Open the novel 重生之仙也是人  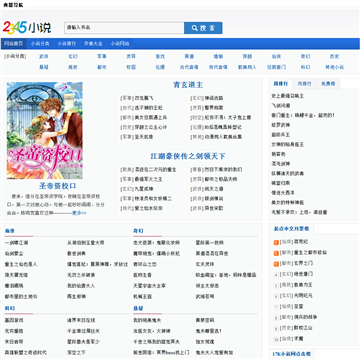(x=21, y=264)
